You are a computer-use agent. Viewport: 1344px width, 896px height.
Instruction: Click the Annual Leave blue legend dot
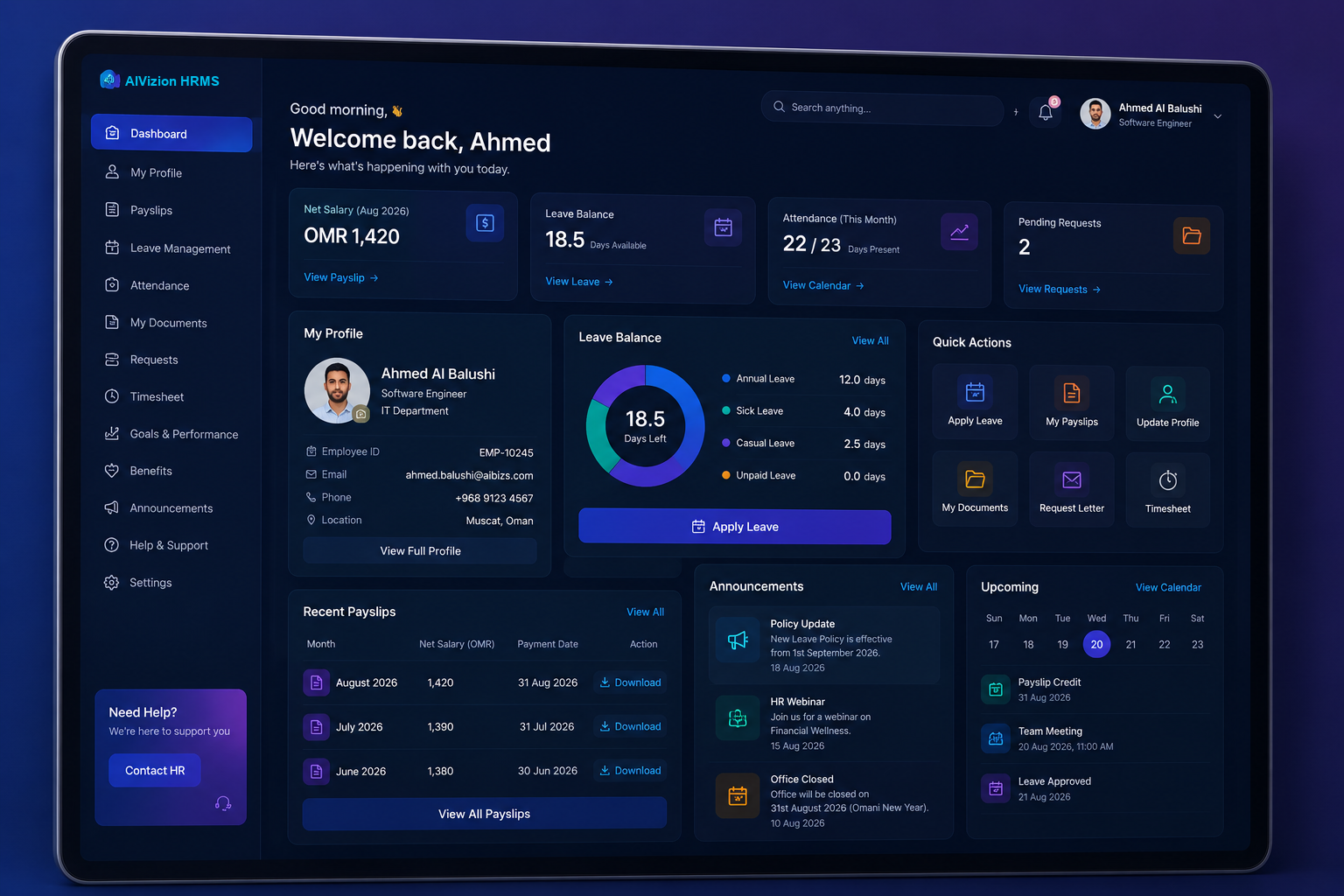(726, 379)
